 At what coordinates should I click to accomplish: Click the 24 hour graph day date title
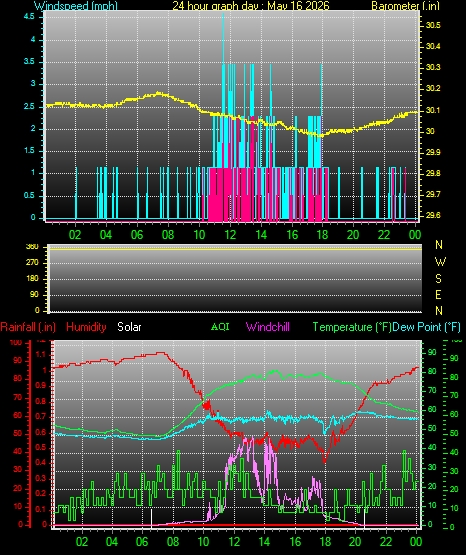[251, 5]
